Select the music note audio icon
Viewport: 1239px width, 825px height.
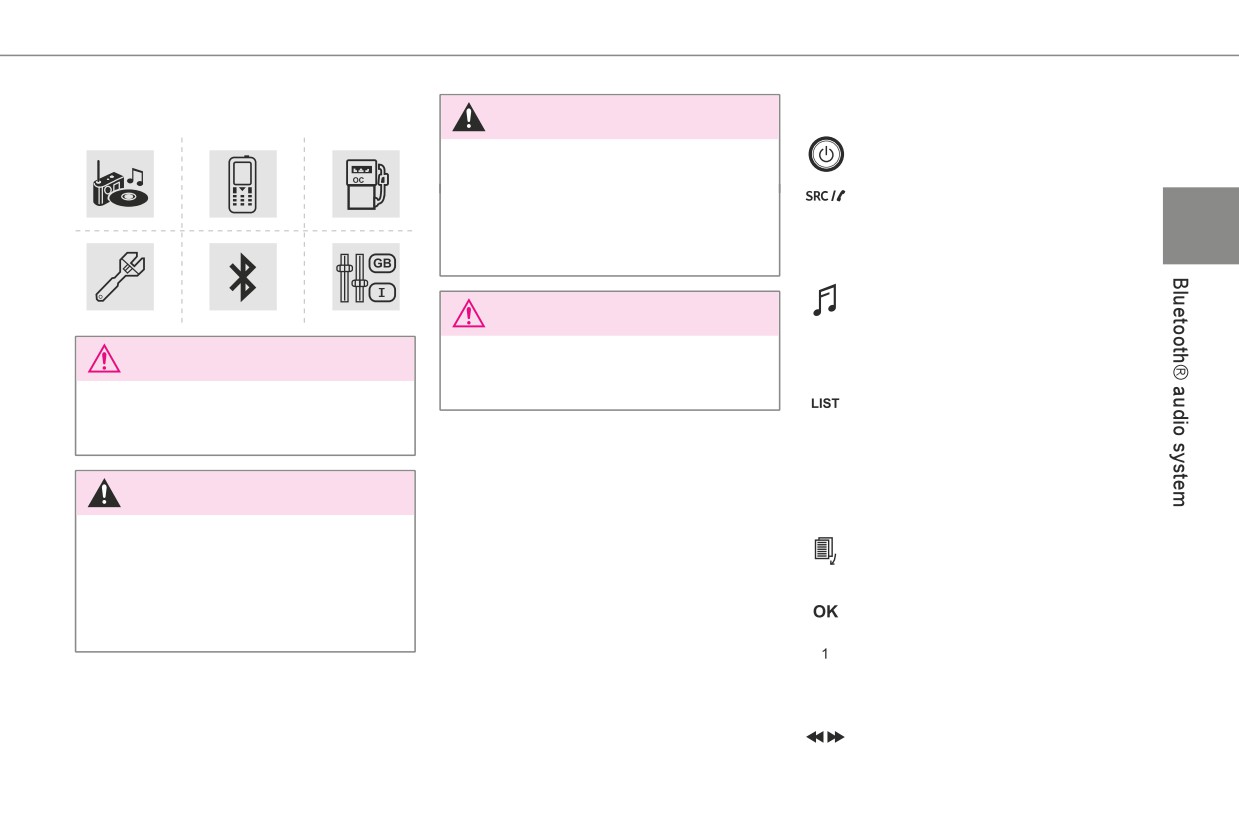[825, 300]
